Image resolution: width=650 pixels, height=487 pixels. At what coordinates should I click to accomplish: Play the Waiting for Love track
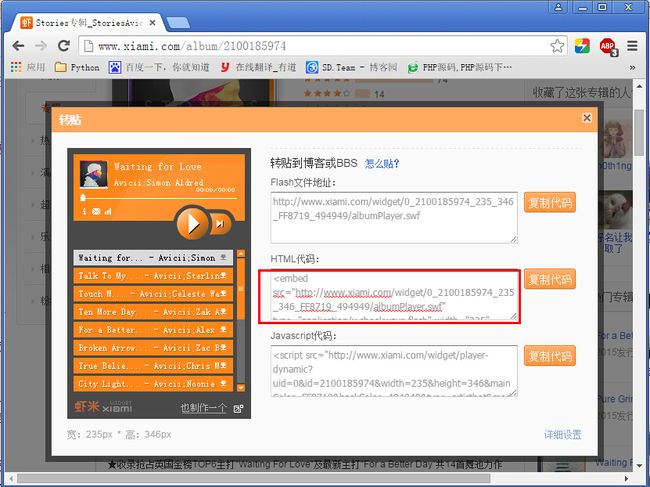tap(192, 224)
